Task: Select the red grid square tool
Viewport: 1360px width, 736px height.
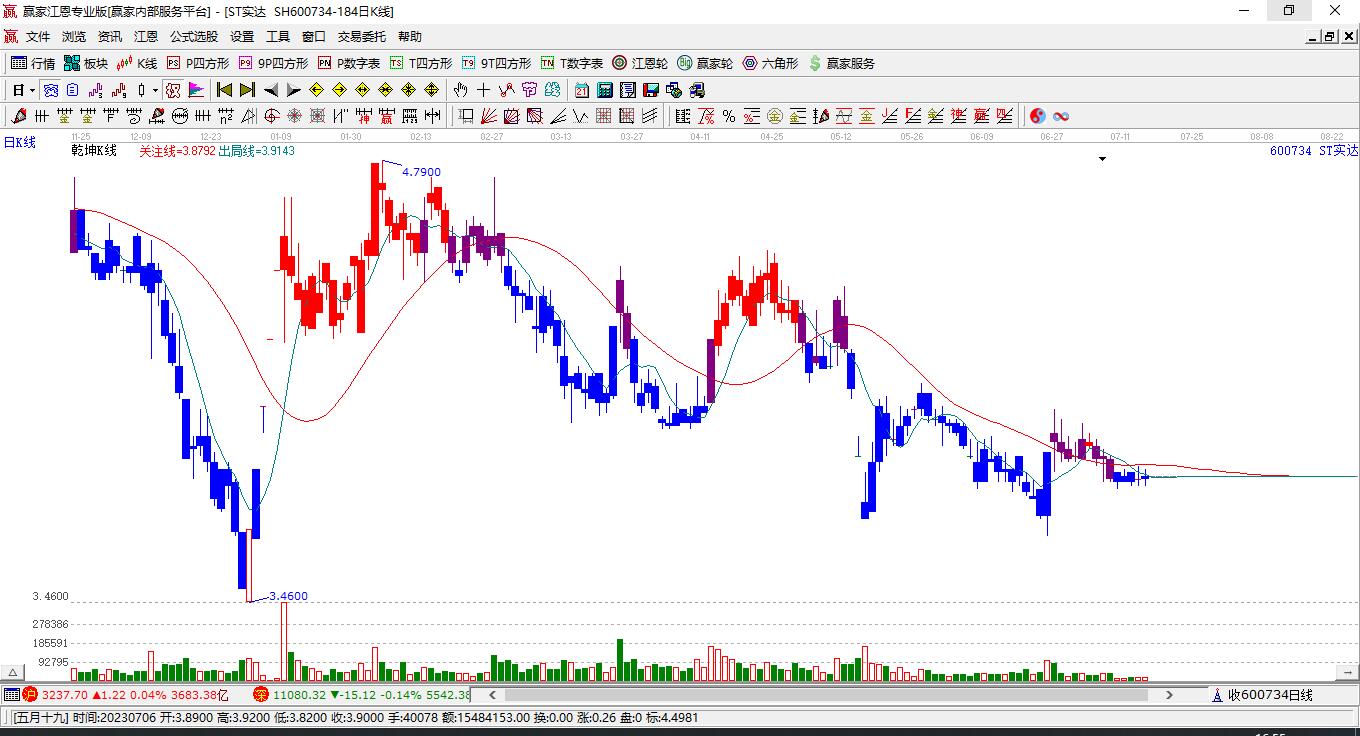Action: point(604,116)
